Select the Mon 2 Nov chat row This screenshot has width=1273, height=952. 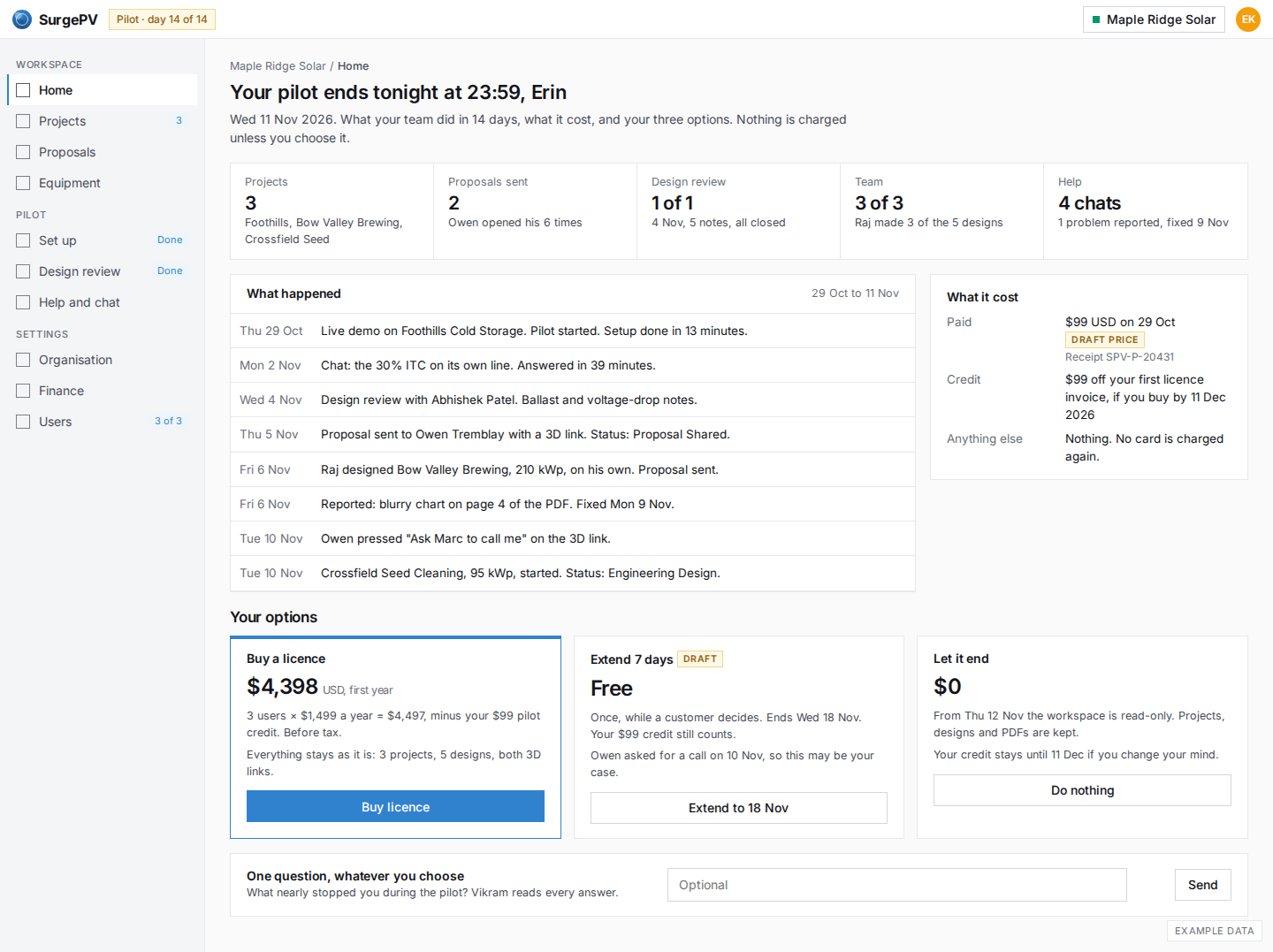tap(573, 365)
